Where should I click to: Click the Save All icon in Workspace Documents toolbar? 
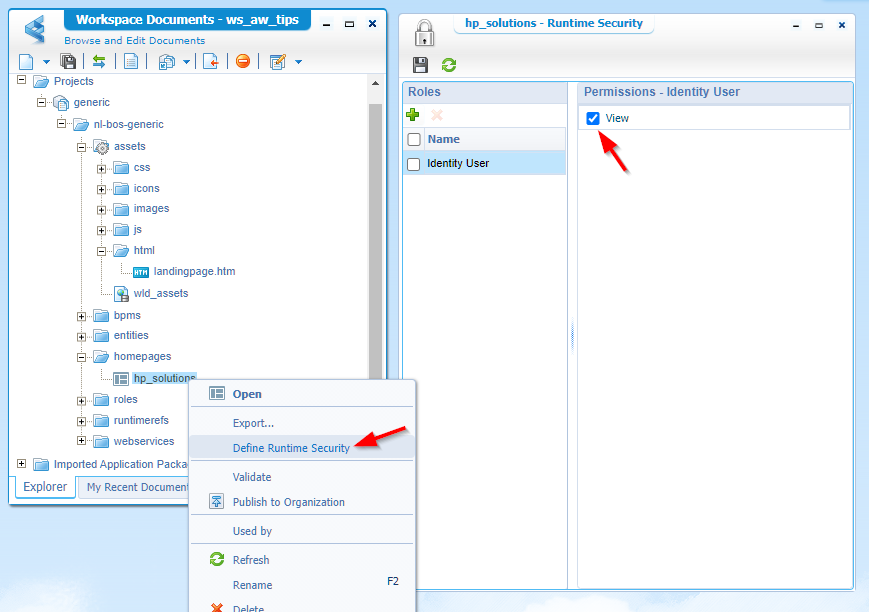pyautogui.click(x=69, y=62)
